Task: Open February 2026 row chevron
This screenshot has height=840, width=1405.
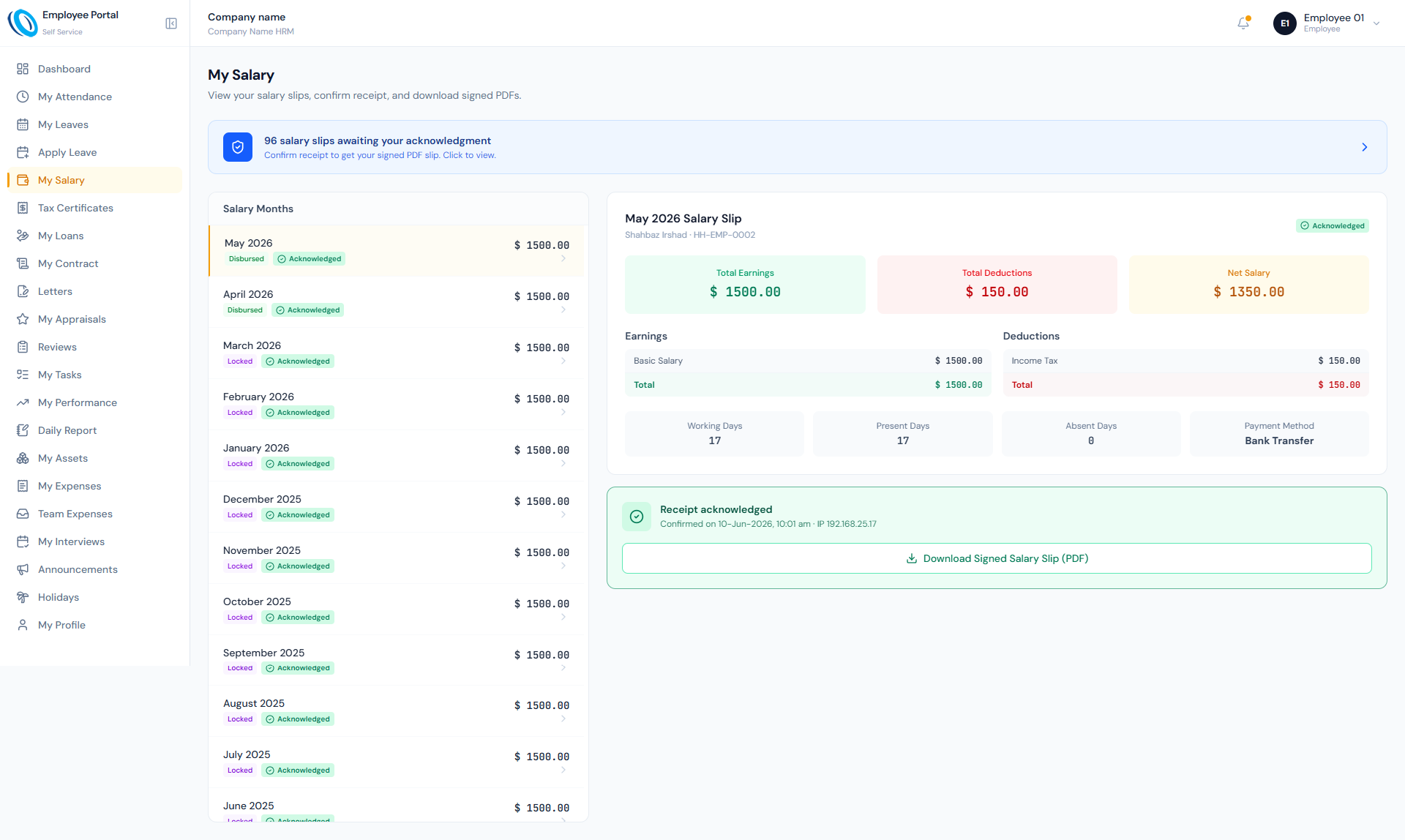Action: click(x=563, y=412)
